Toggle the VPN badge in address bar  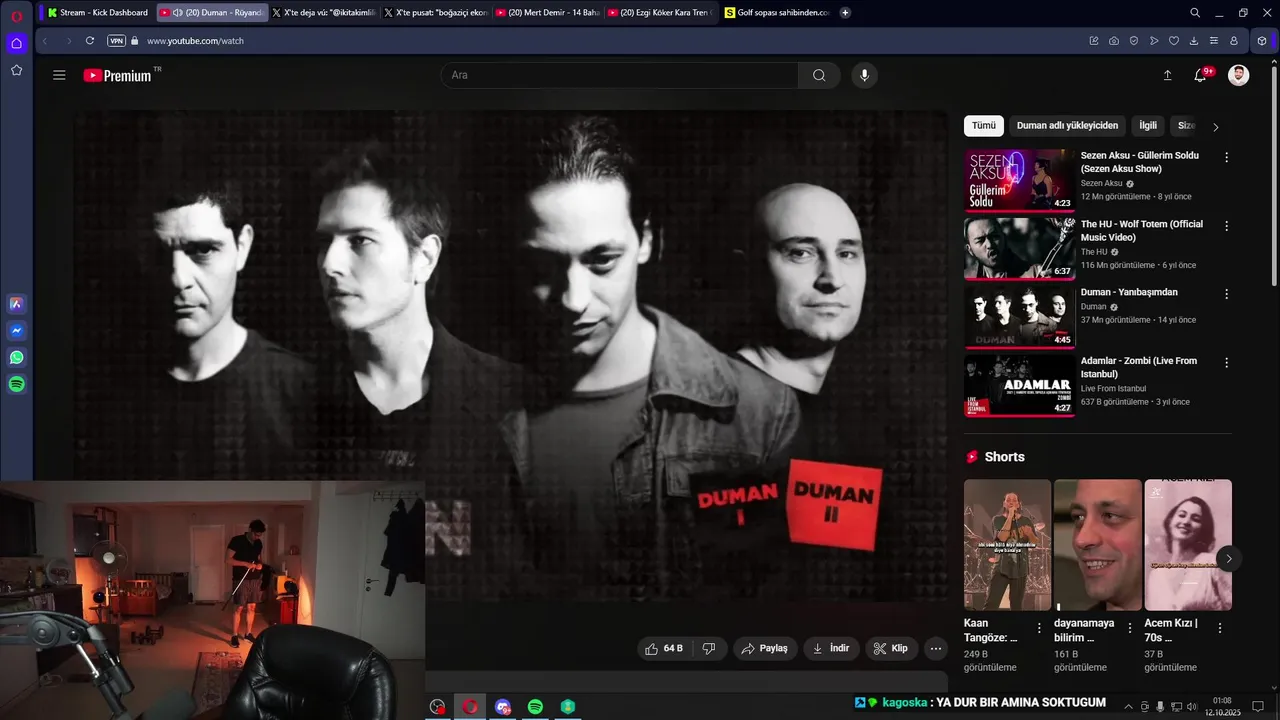click(116, 41)
